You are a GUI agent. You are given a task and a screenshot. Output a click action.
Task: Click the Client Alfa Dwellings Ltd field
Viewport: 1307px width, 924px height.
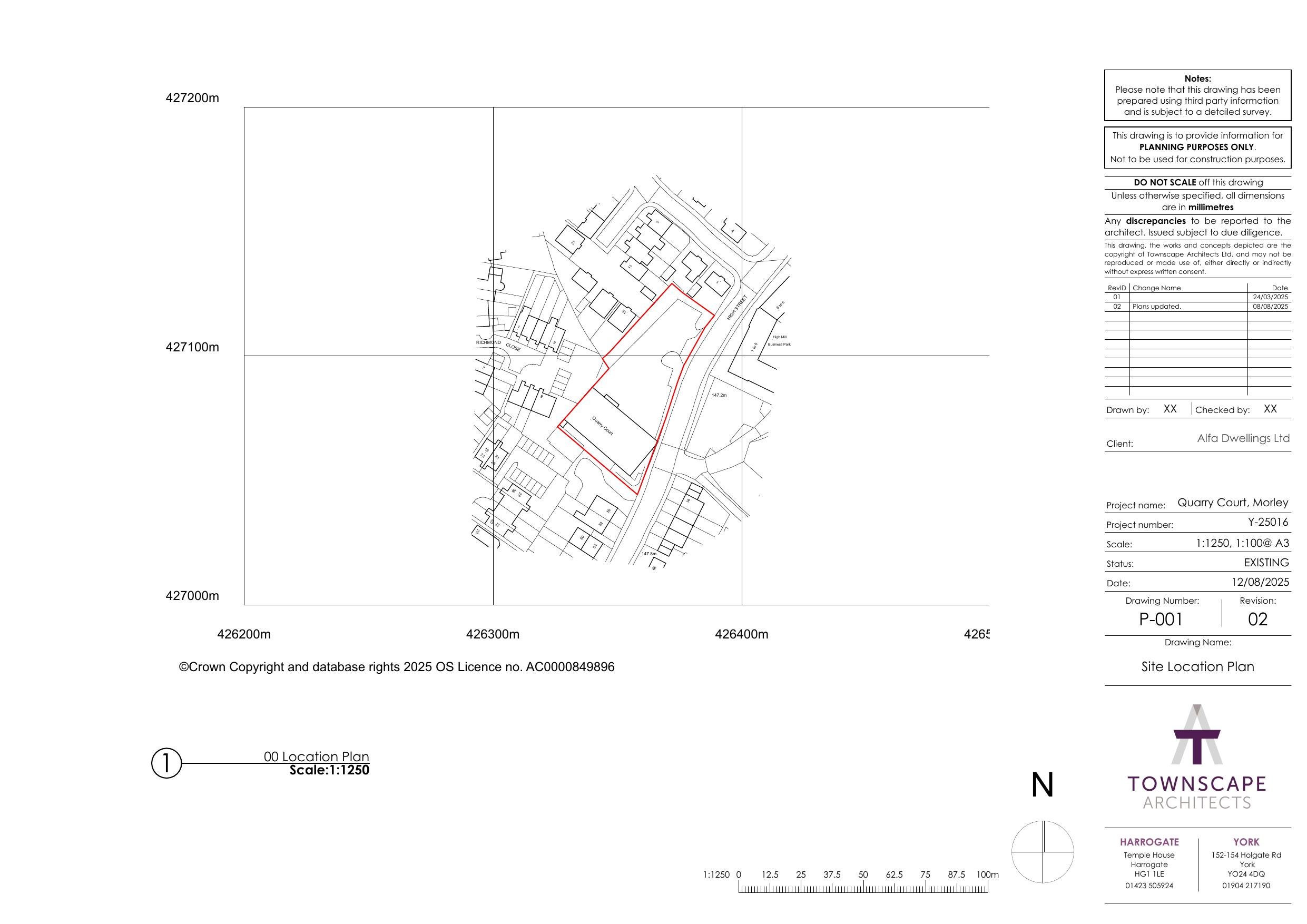1243,438
